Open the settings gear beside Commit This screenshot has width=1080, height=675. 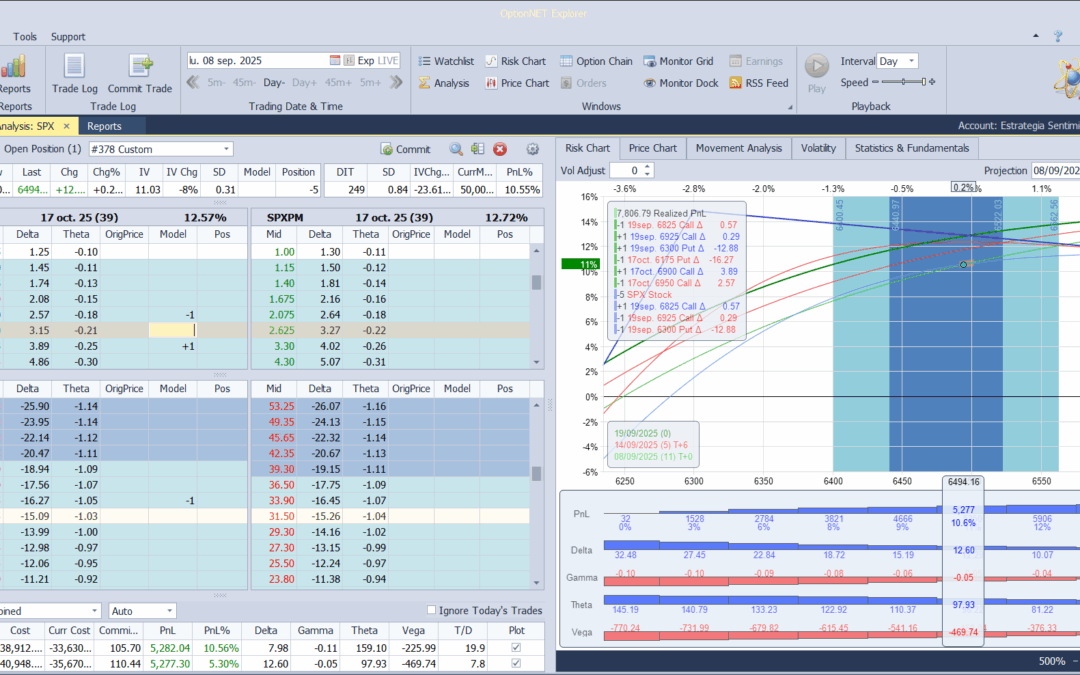point(532,149)
